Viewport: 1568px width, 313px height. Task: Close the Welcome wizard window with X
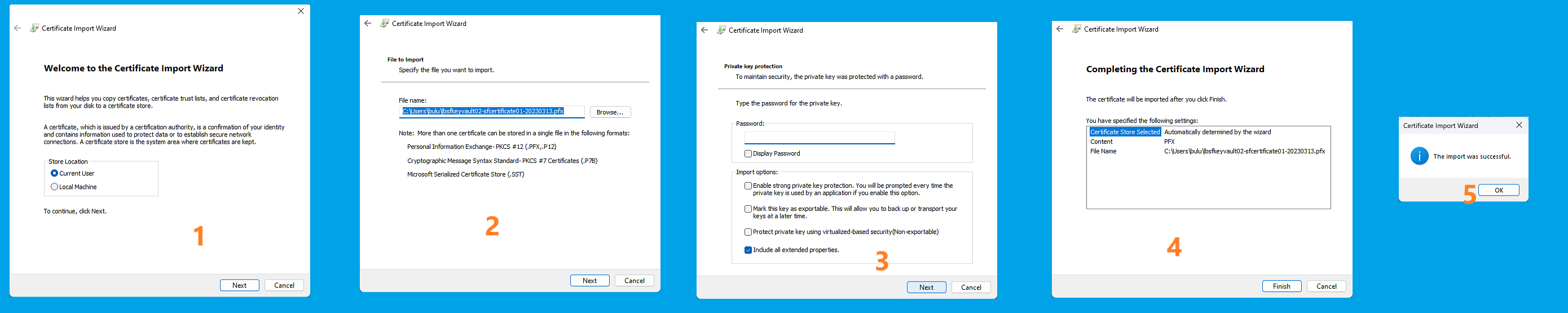301,11
